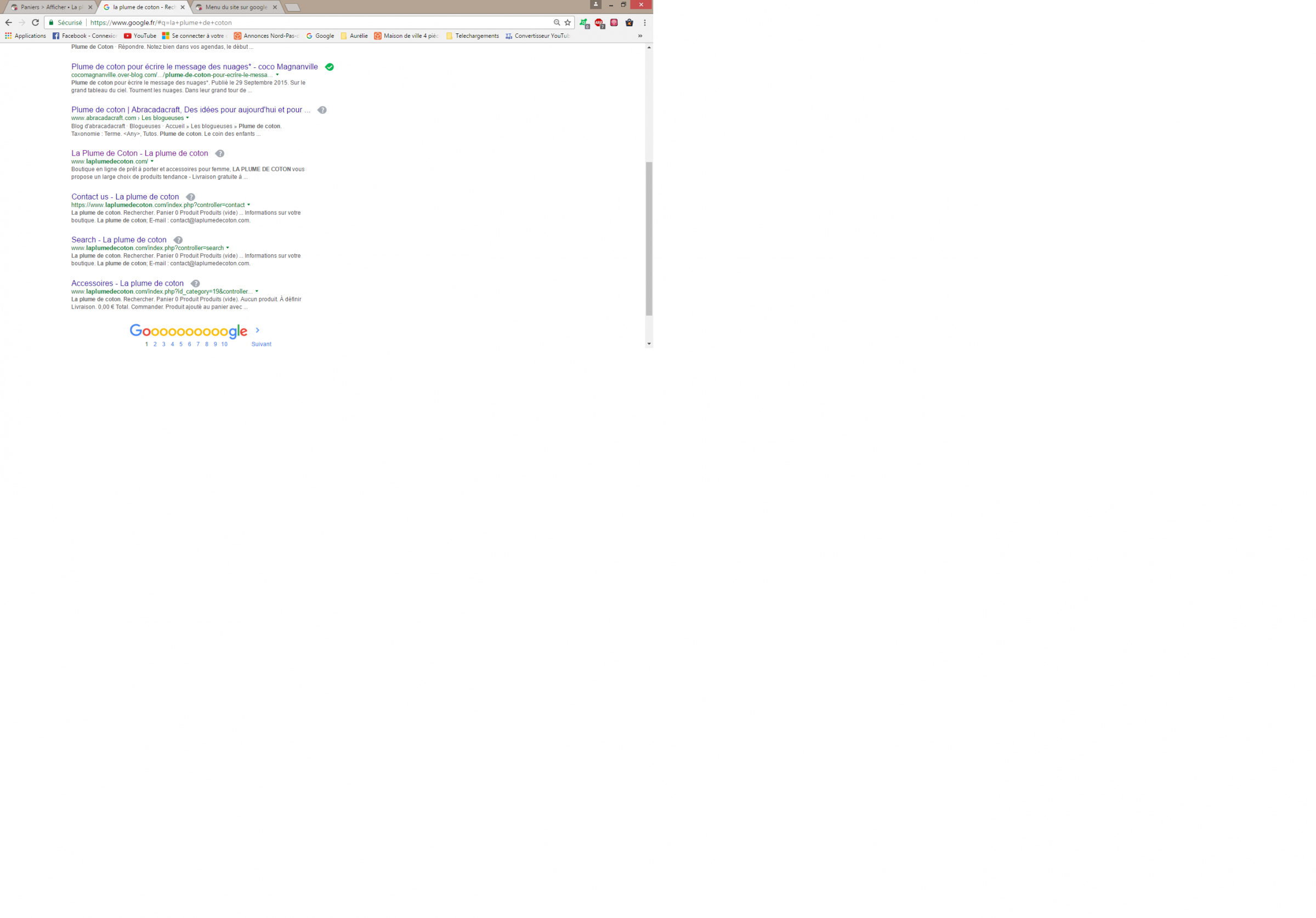
Task: Click the scrollbar up arrow
Action: pos(649,48)
